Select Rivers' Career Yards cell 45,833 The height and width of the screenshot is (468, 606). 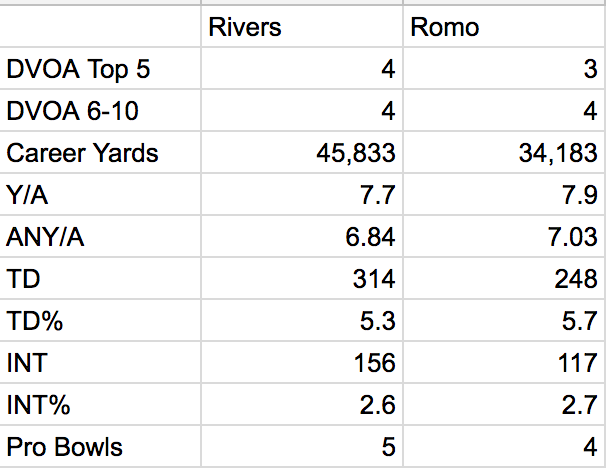(x=302, y=153)
